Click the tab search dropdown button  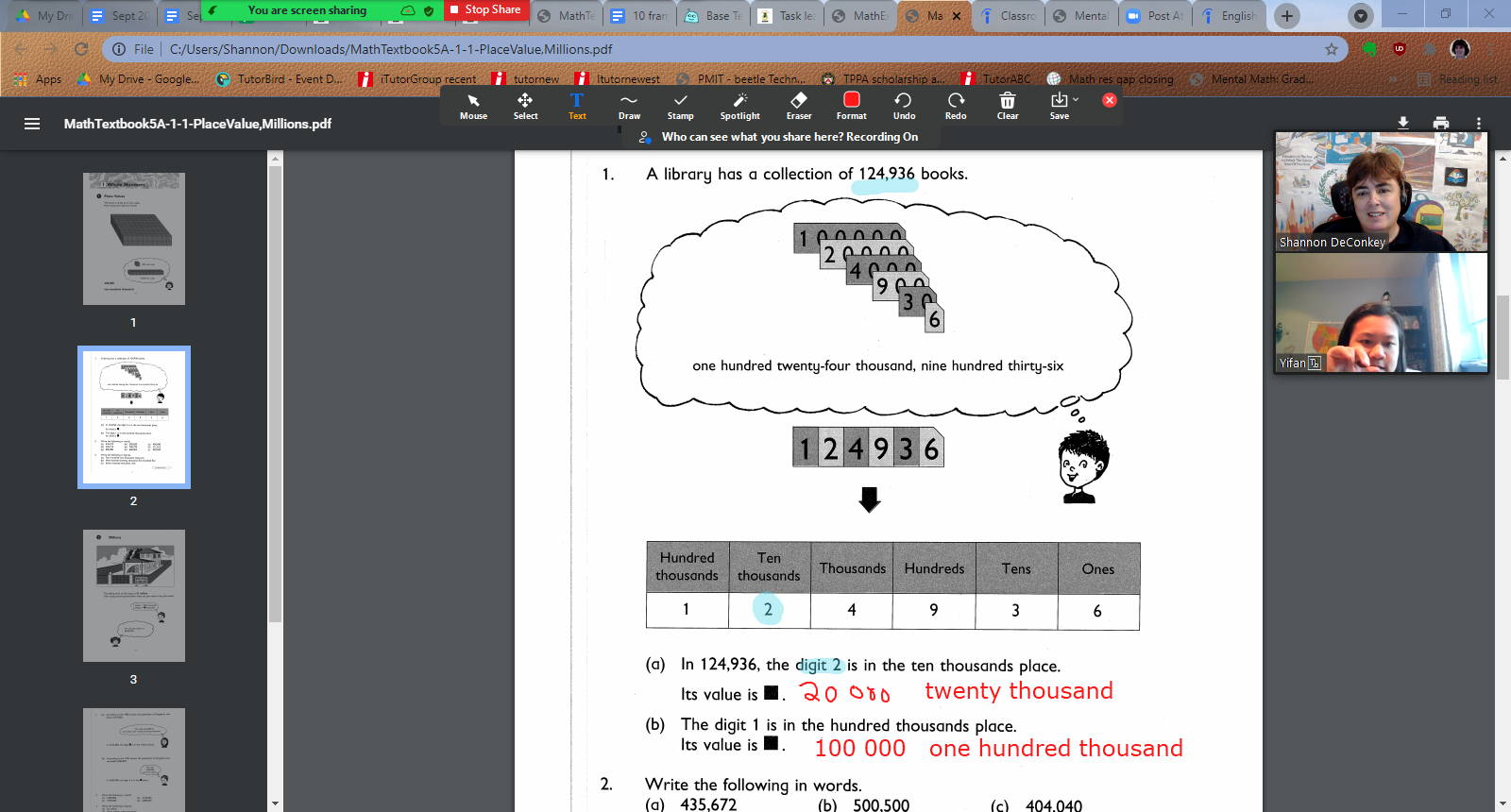pos(1360,16)
